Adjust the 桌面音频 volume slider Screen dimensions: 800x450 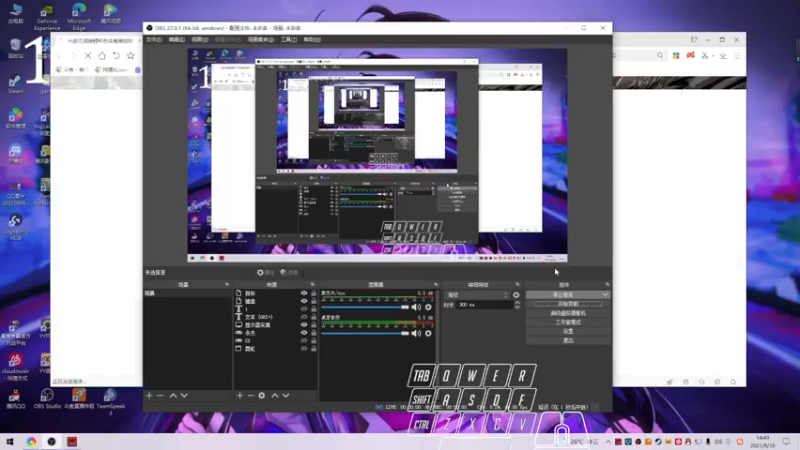365,333
